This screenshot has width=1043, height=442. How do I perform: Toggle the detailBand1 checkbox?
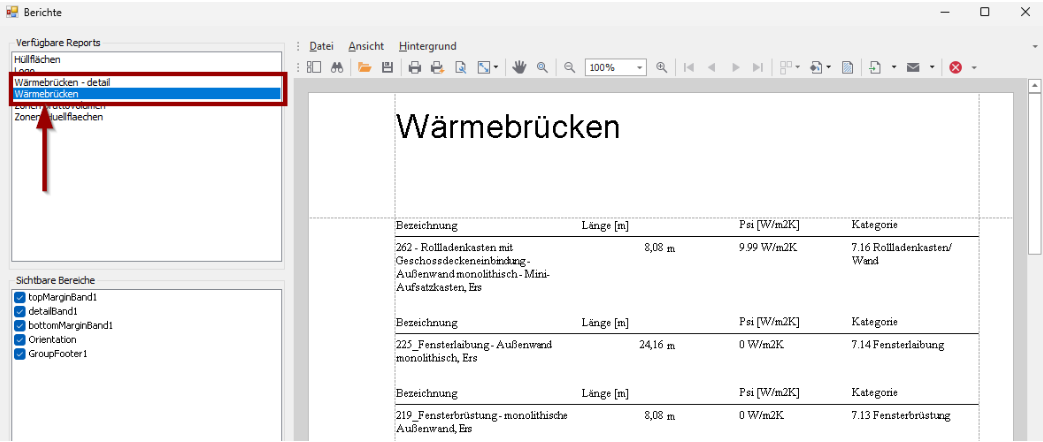pyautogui.click(x=20, y=312)
